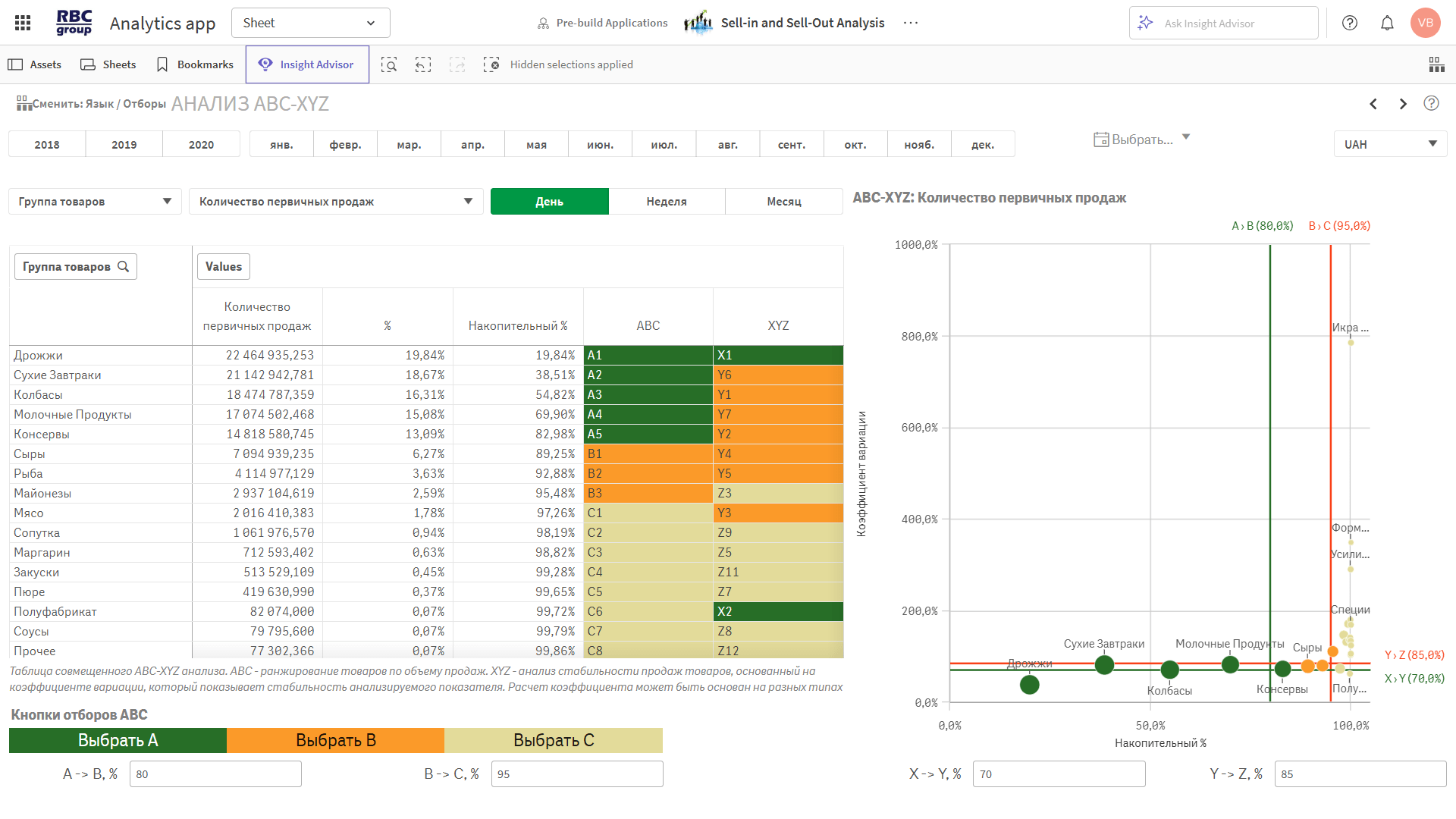
Task: Expand Количество первичных продаж measure dropdown
Action: [x=335, y=202]
